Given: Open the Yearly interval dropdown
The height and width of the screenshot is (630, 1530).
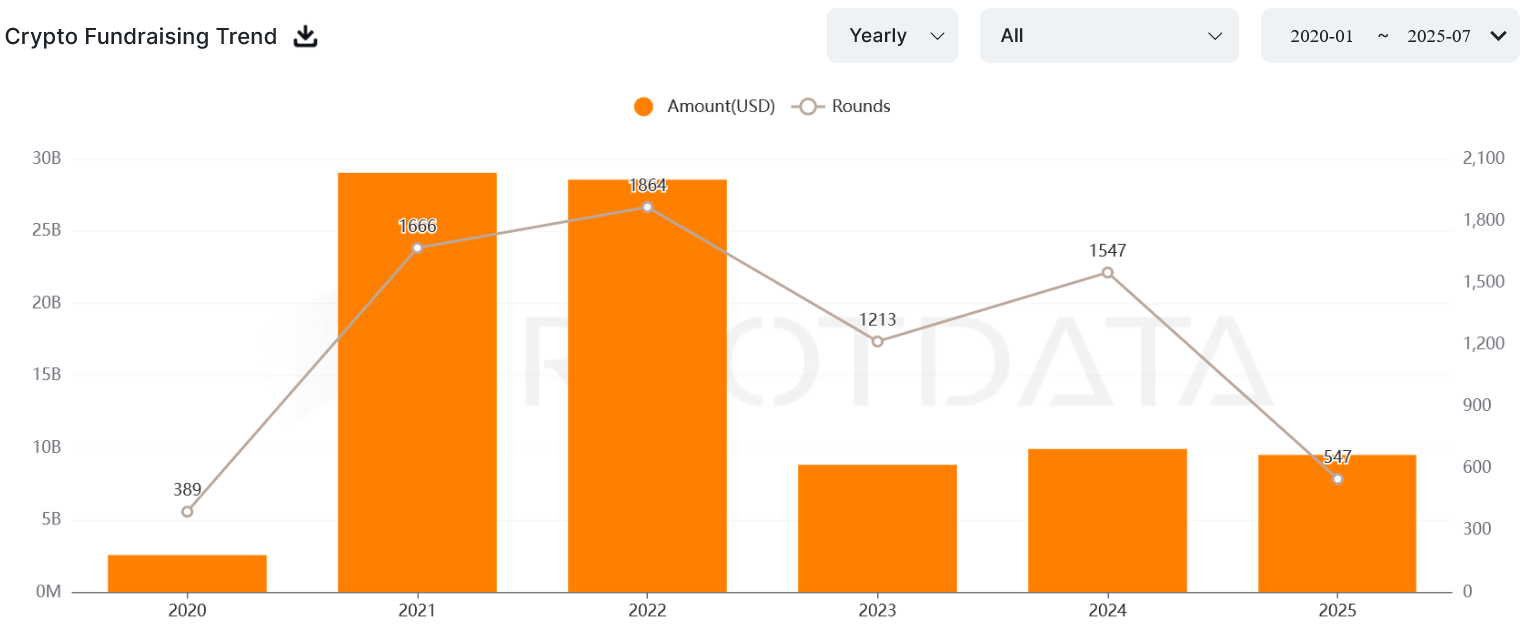Looking at the screenshot, I should (x=892, y=35).
